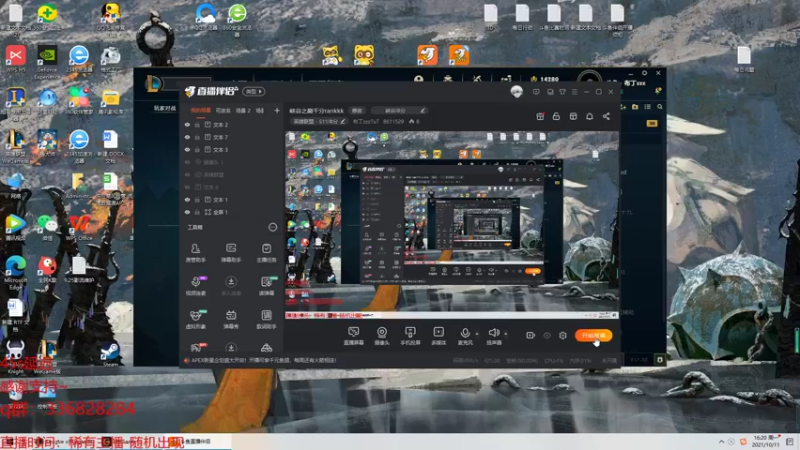800x450 pixels.
Task: Open 玩家对战 tab in League client
Action: click(x=165, y=108)
